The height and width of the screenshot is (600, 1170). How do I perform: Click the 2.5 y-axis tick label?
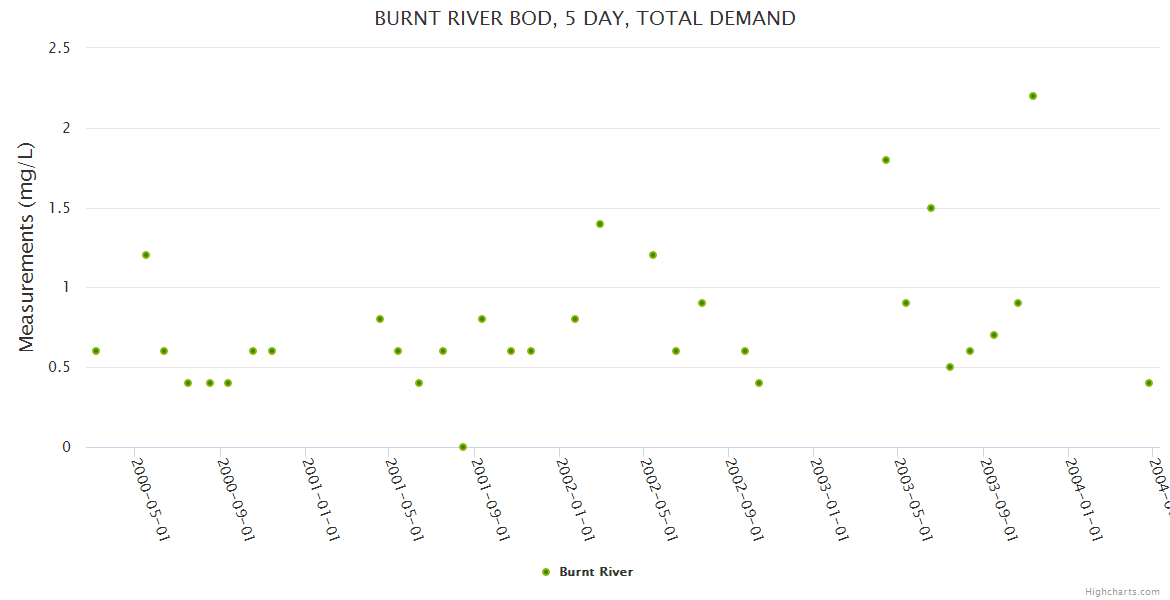point(60,48)
